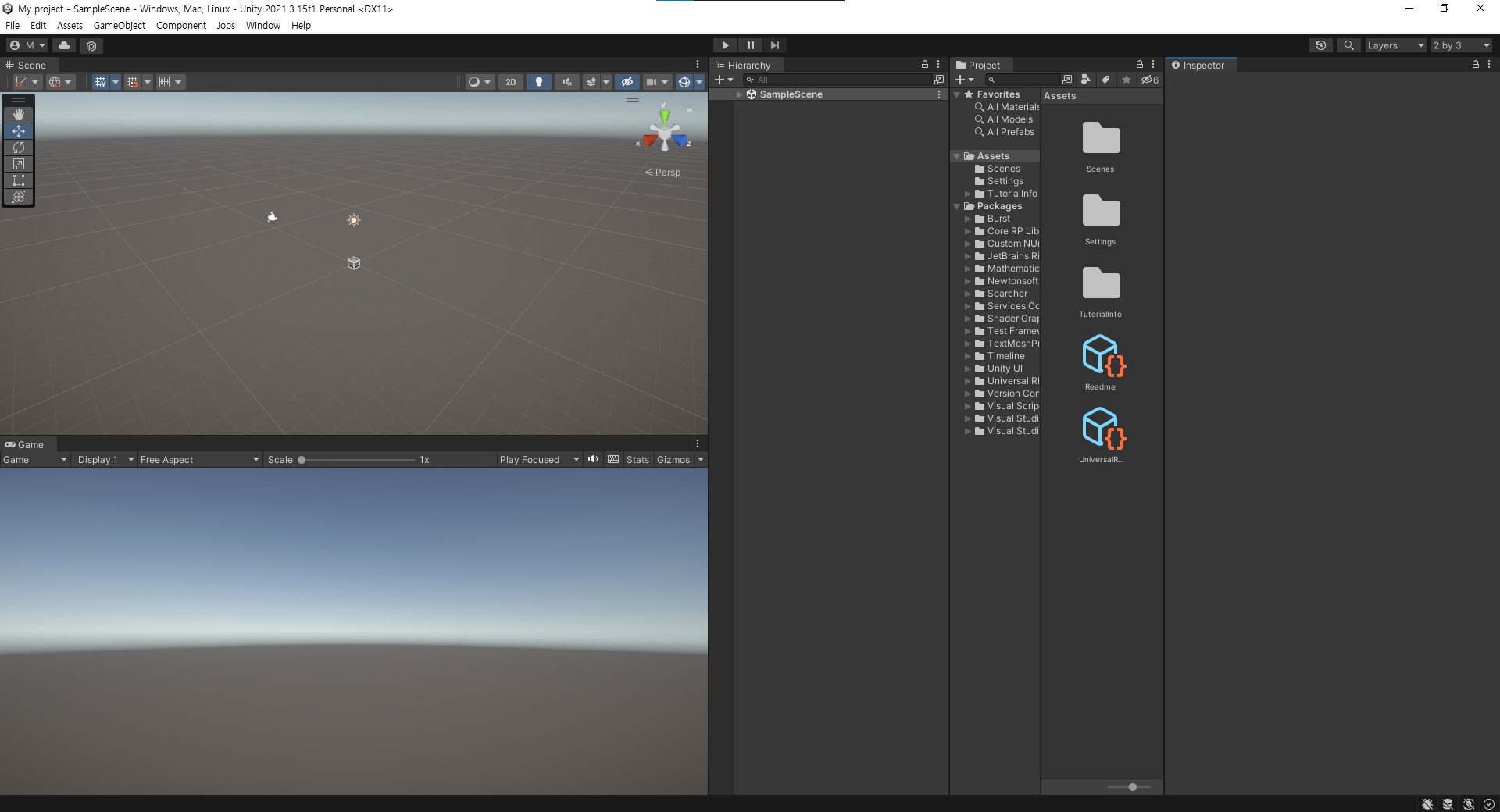
Task: Click the Play button
Action: point(726,45)
